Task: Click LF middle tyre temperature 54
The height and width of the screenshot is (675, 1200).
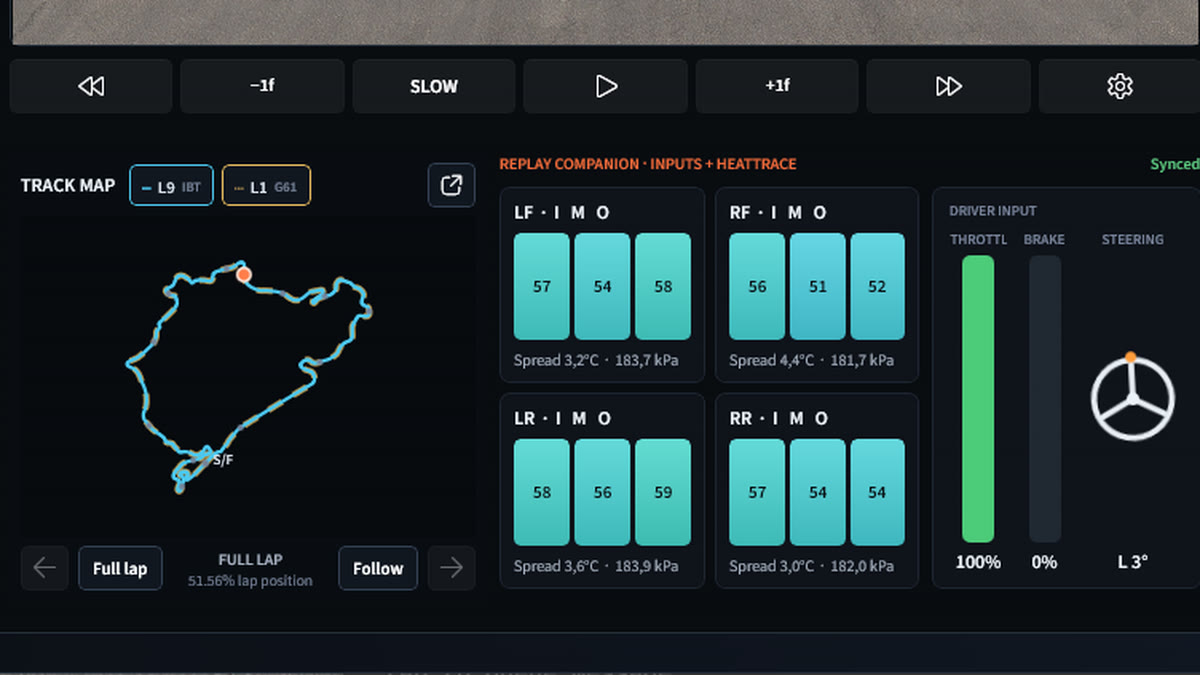Action: pyautogui.click(x=602, y=287)
